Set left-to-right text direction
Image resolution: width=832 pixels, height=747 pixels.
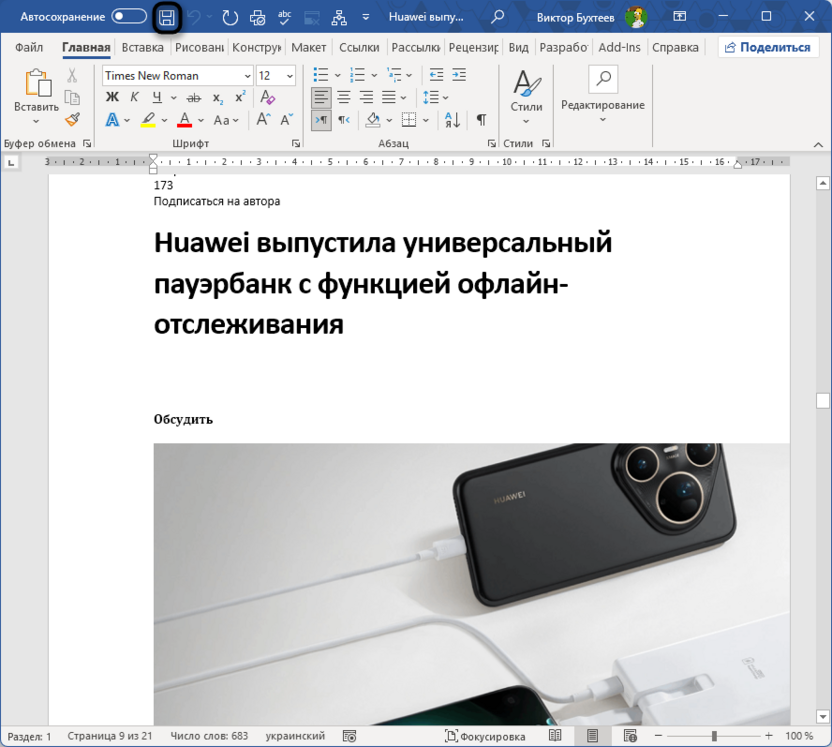click(321, 120)
